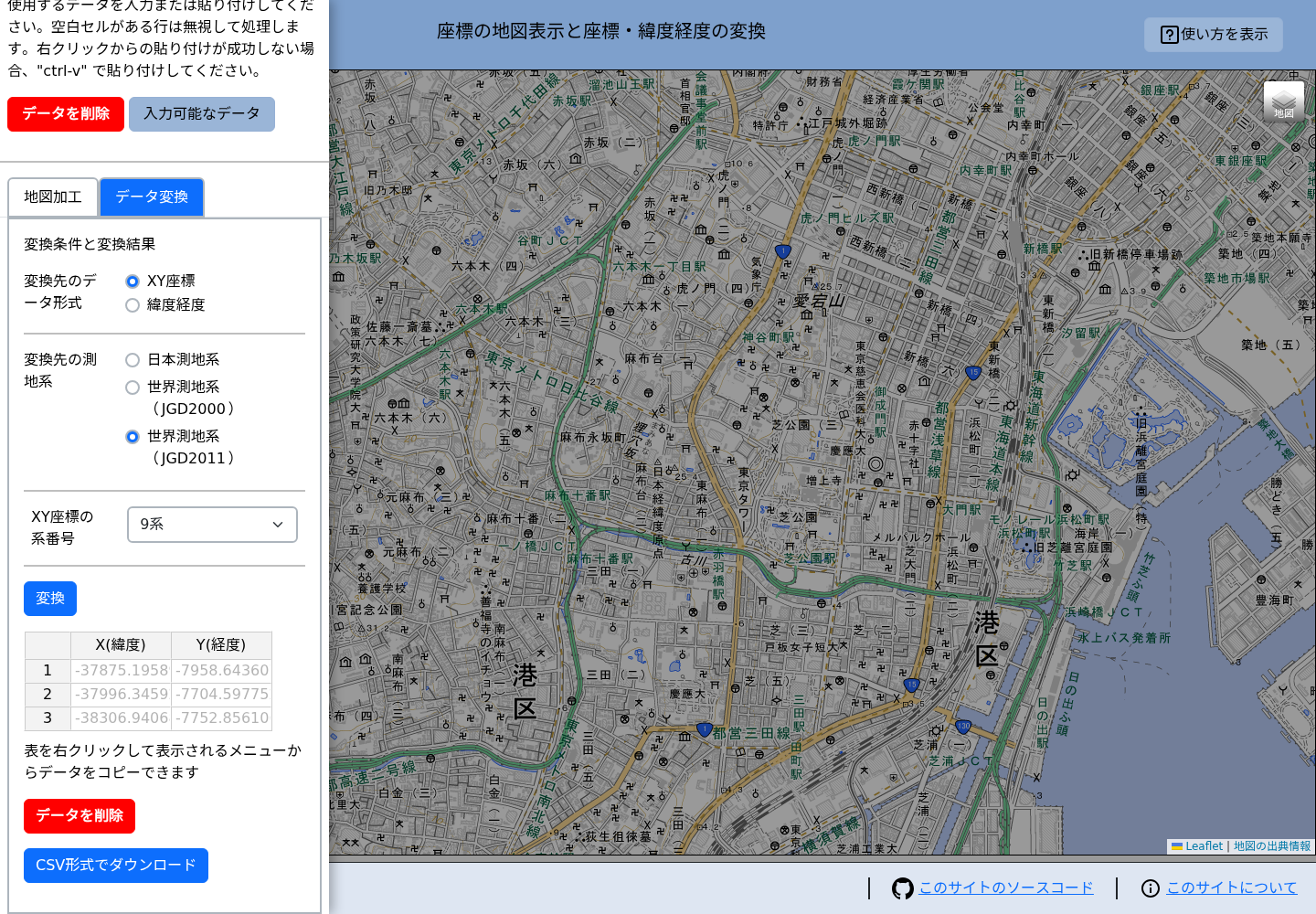Click データを削除 button below the result table
Viewport: 1316px width, 914px height.
tap(80, 816)
